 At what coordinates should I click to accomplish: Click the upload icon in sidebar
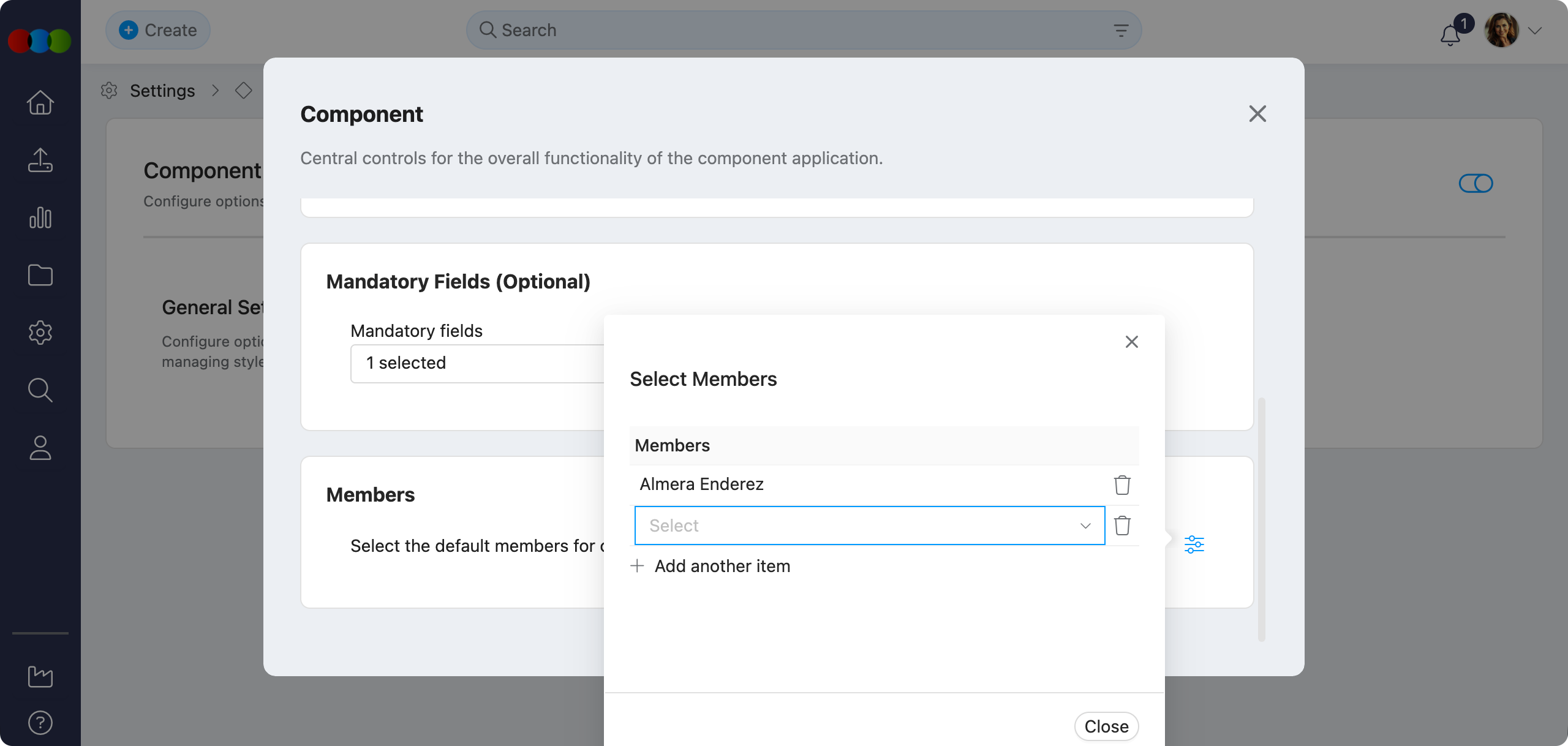(x=40, y=160)
